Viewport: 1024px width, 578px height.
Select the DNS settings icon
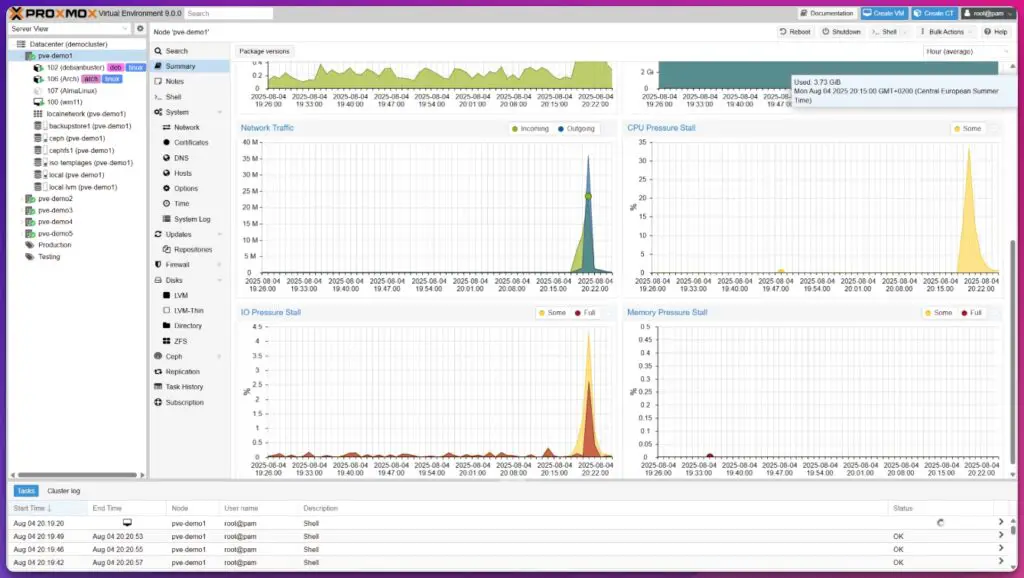(182, 158)
